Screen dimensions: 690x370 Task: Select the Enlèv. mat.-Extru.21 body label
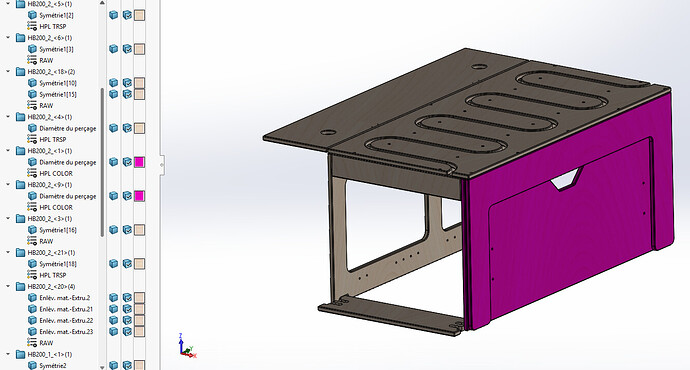click(x=66, y=309)
